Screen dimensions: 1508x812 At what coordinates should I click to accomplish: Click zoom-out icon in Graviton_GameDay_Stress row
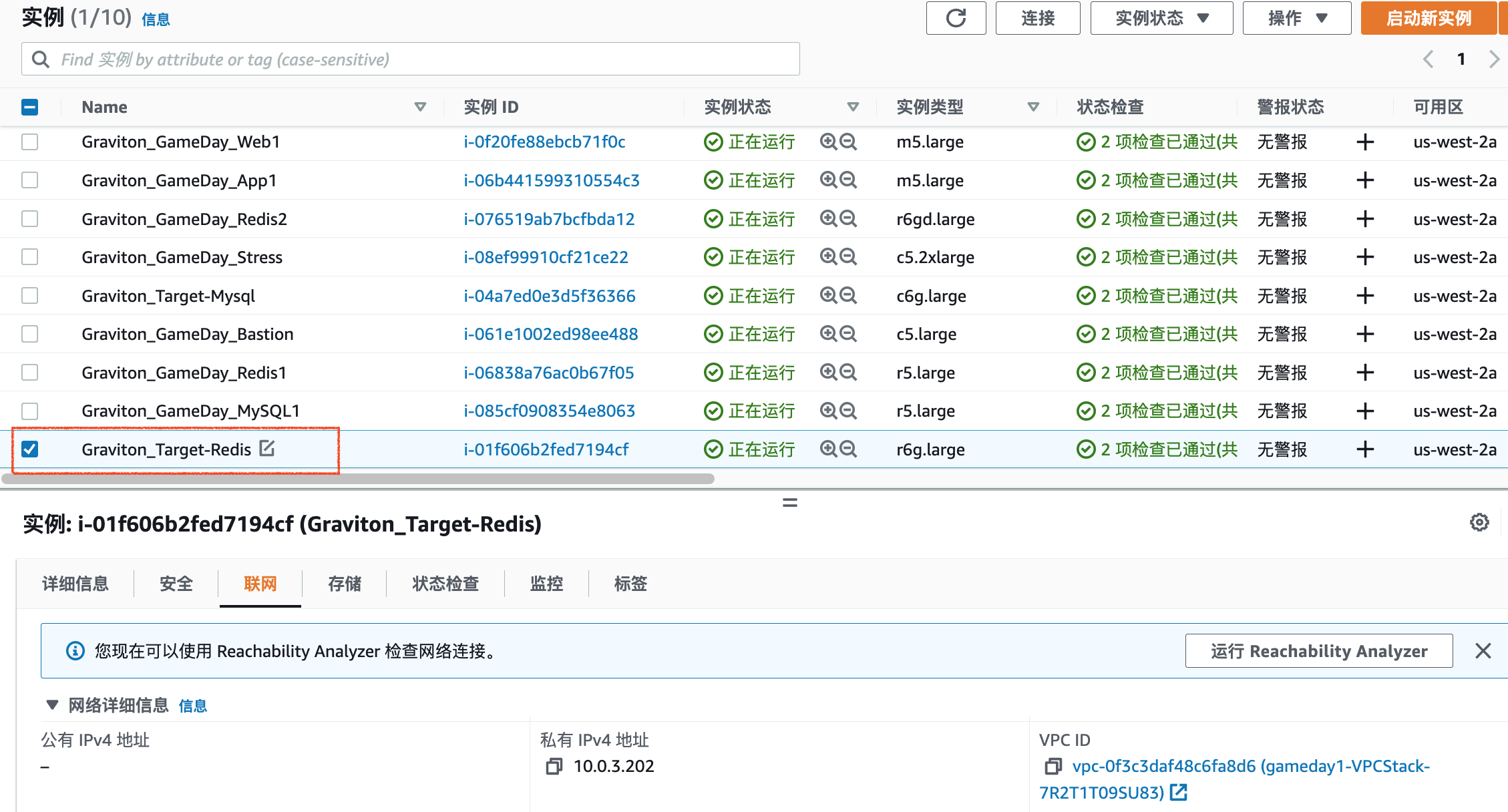tap(848, 257)
